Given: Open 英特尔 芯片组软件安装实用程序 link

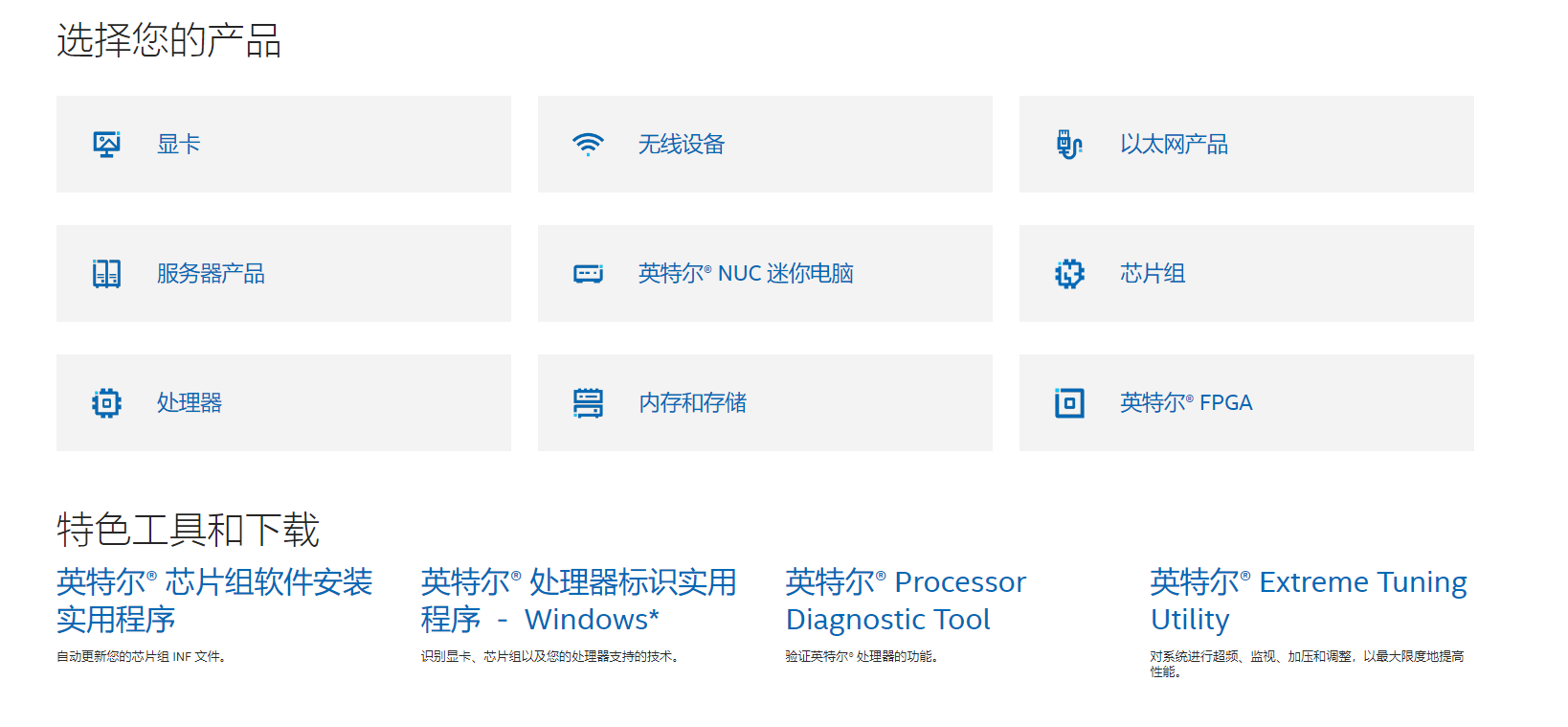Looking at the screenshot, I should point(214,601).
